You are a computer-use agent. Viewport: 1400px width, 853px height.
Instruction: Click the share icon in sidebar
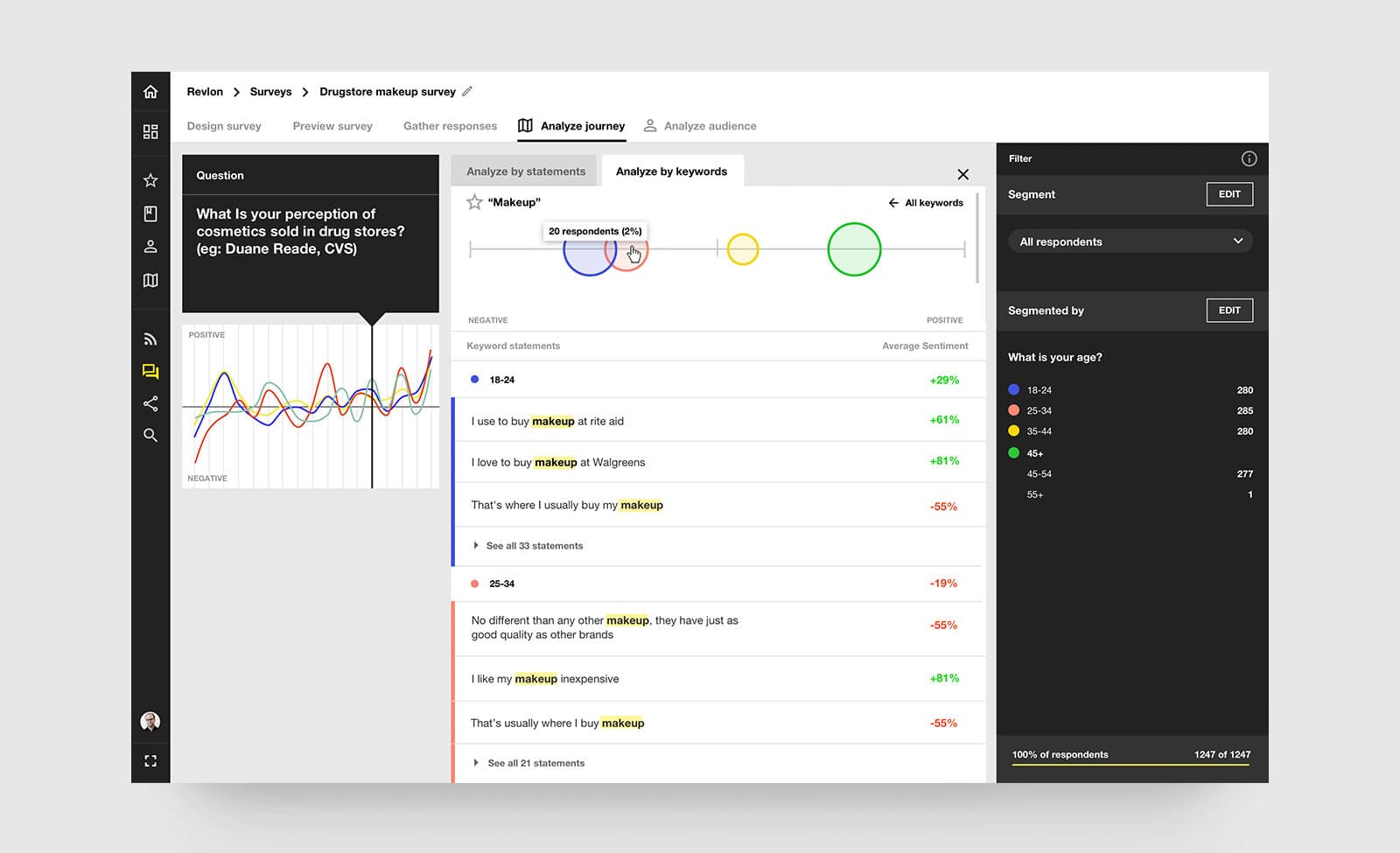(x=150, y=403)
